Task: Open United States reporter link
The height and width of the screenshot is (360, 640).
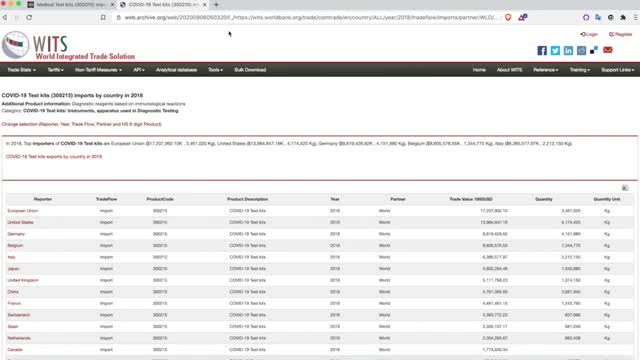Action: (20, 222)
